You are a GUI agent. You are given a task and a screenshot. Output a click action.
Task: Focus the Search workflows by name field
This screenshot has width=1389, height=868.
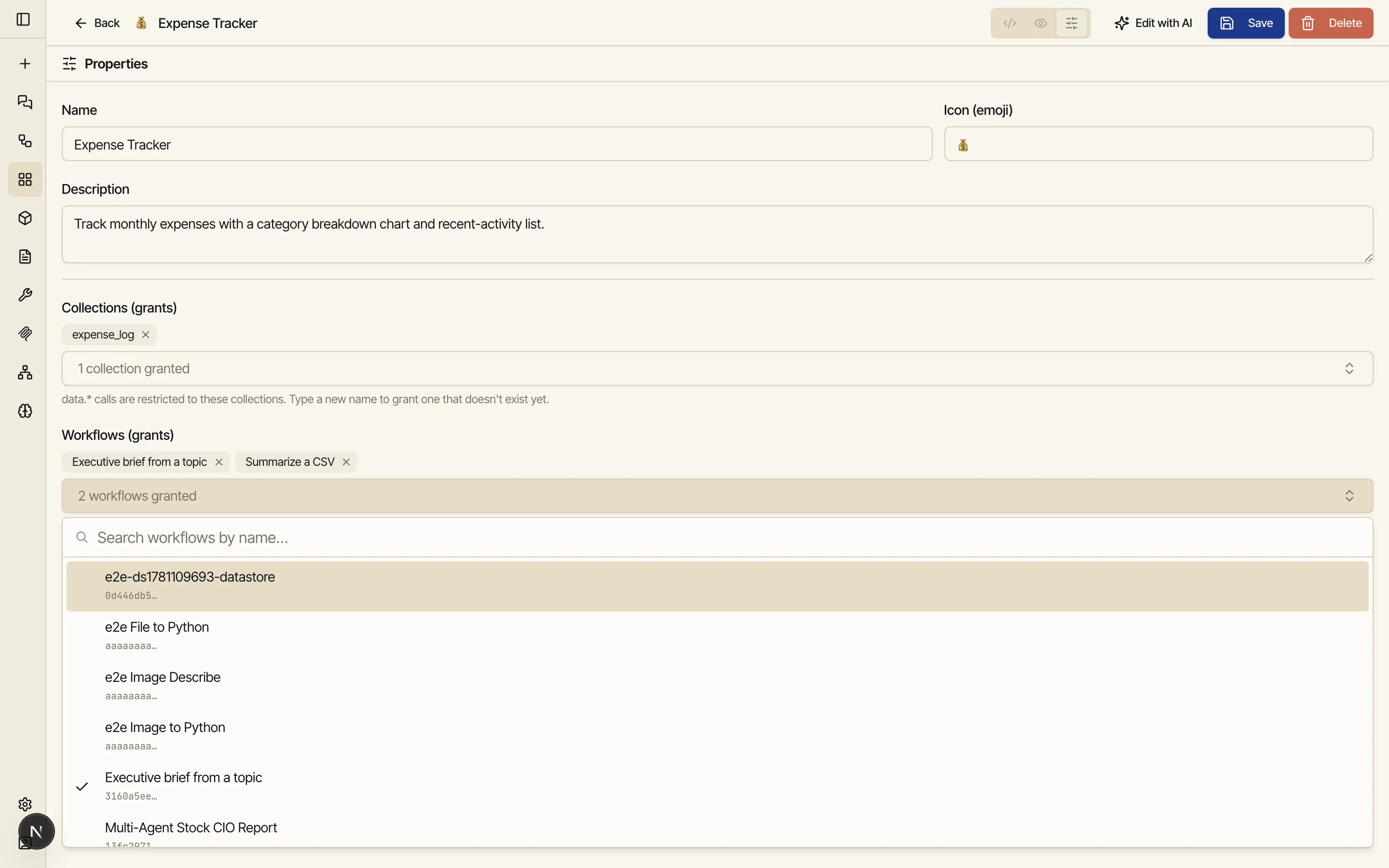coord(717,538)
